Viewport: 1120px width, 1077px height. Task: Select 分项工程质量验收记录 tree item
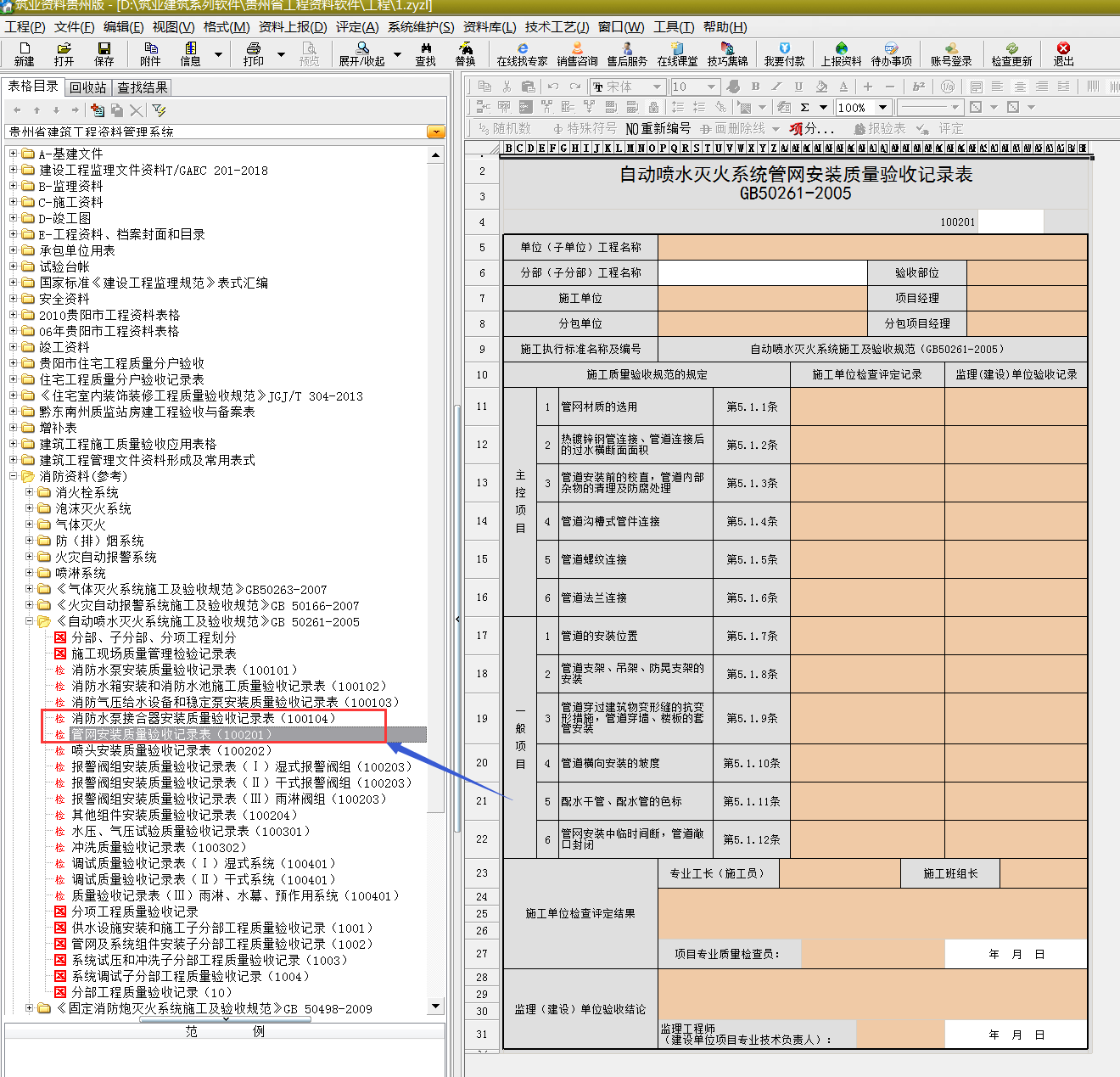pos(135,912)
